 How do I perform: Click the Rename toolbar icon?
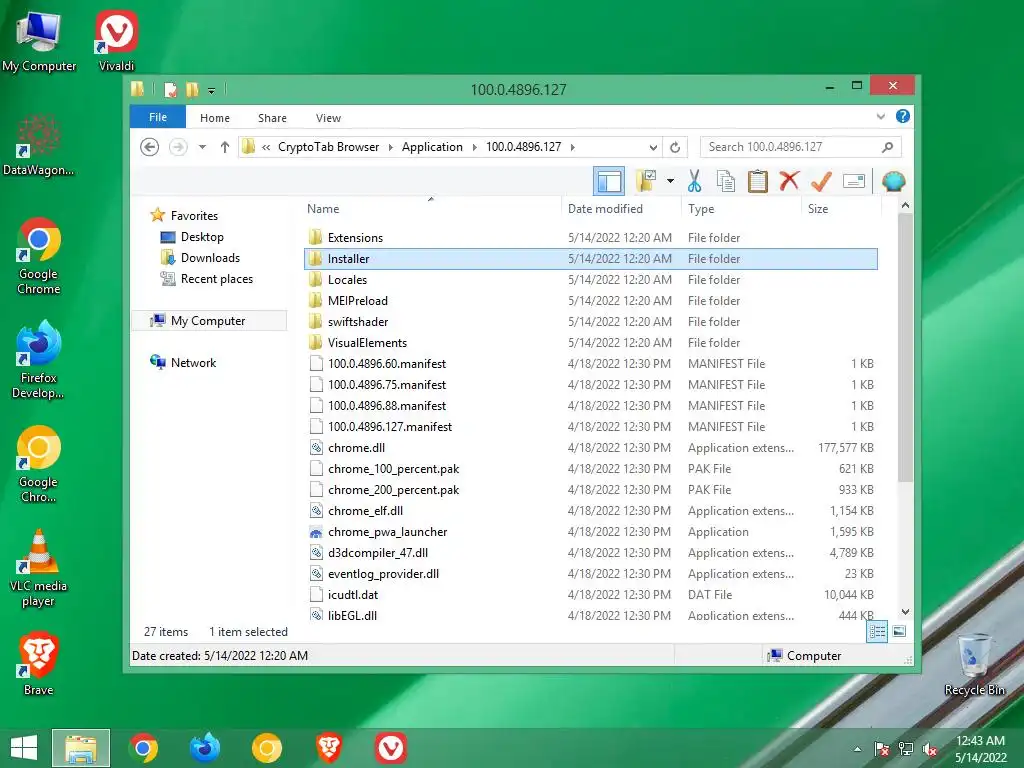tap(854, 181)
